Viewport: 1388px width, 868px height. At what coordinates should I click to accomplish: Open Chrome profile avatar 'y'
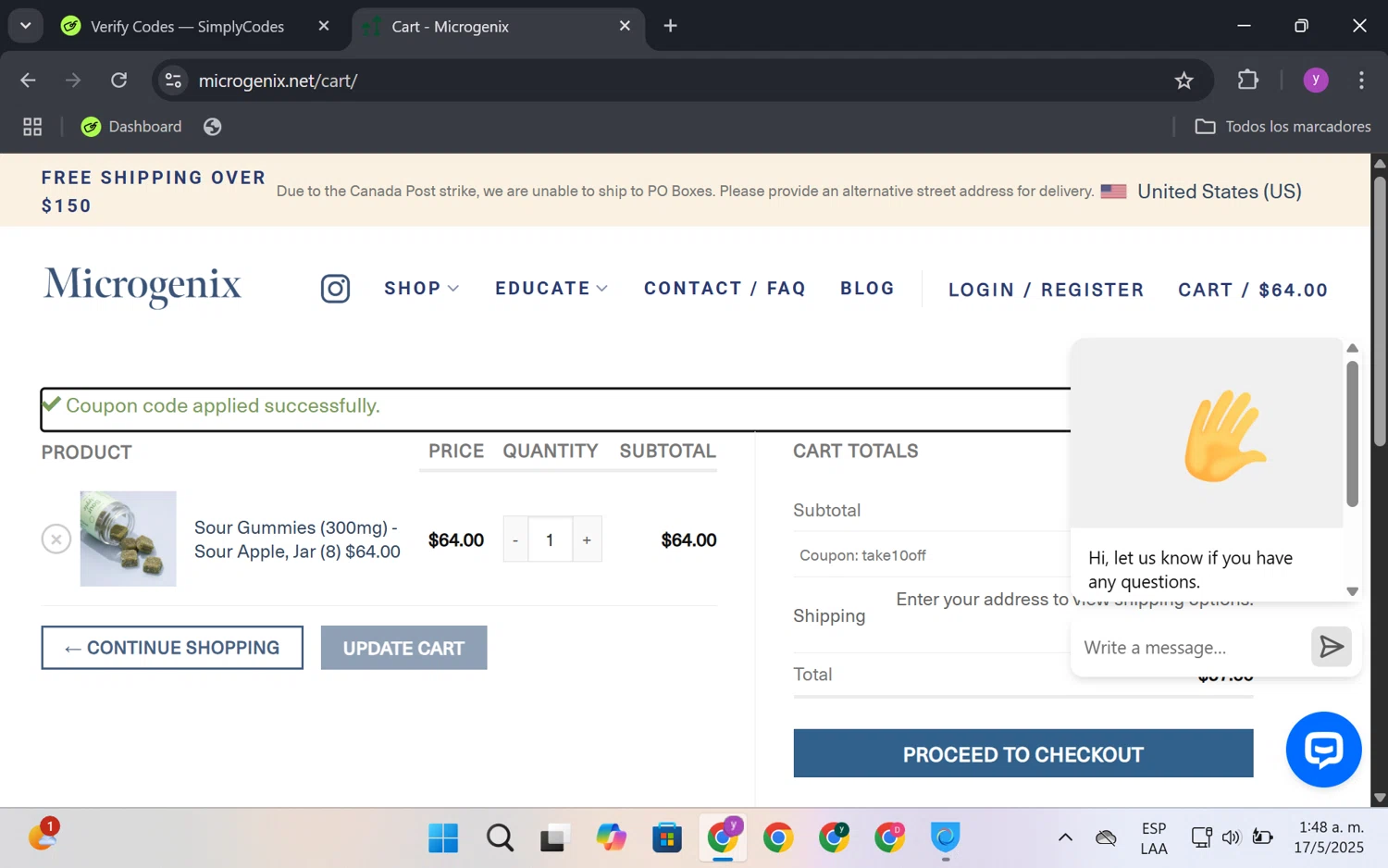[1316, 81]
